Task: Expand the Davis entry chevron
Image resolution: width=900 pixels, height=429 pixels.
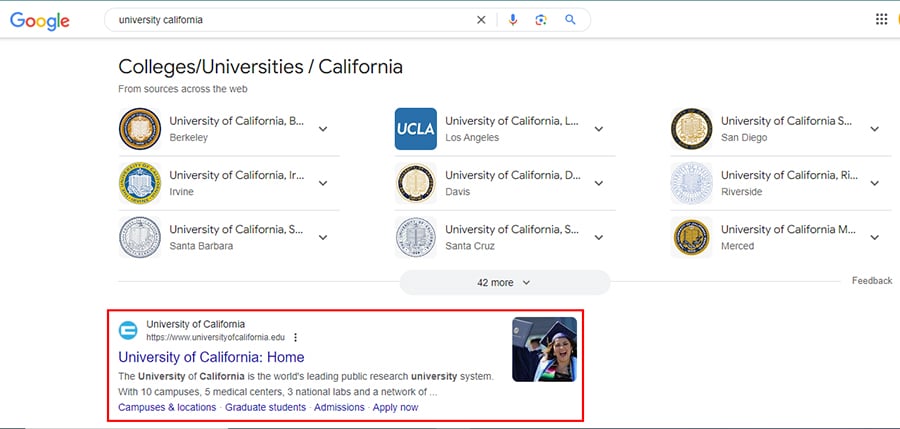Action: (x=599, y=183)
